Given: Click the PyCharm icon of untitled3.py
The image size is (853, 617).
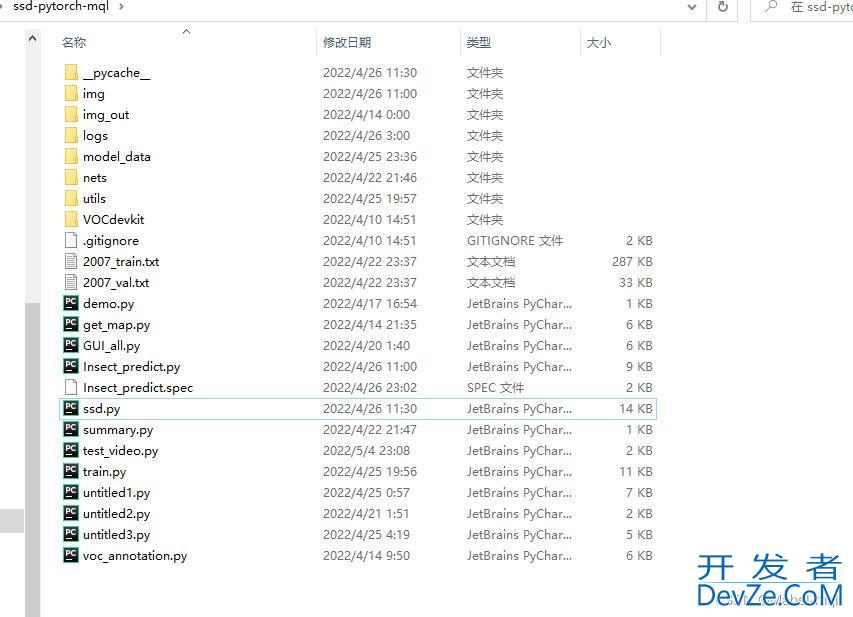Looking at the screenshot, I should click(x=71, y=534).
